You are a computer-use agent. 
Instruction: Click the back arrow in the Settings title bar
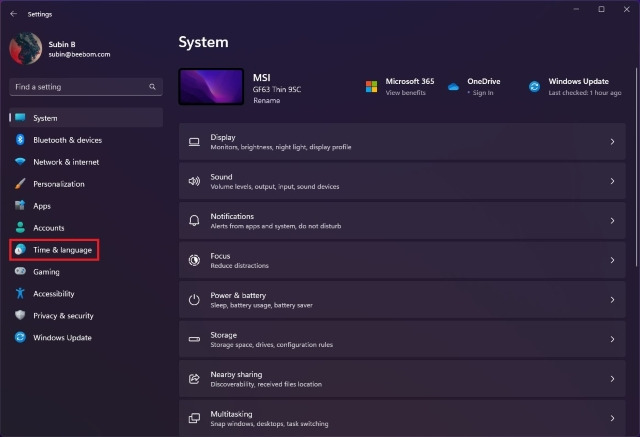(x=13, y=14)
